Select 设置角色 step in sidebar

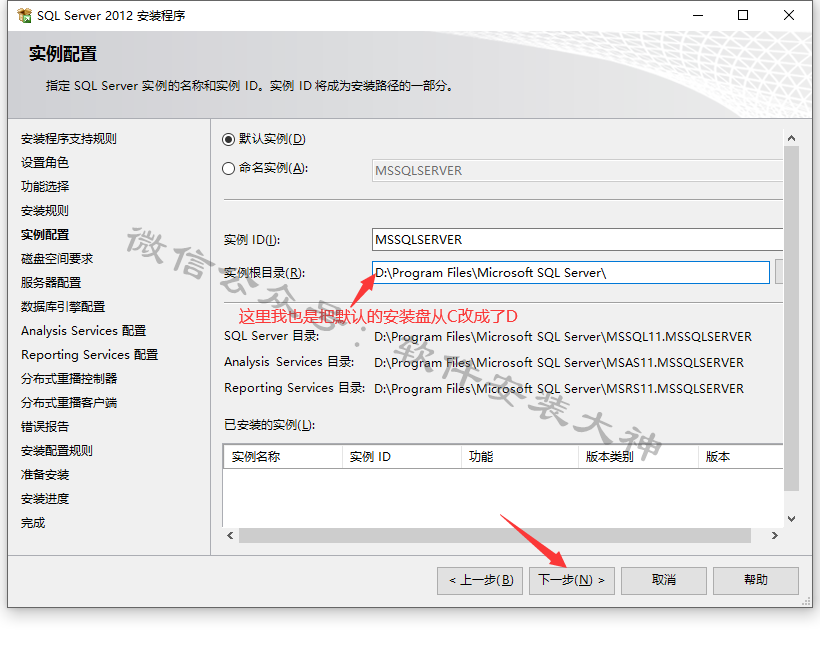[x=45, y=163]
